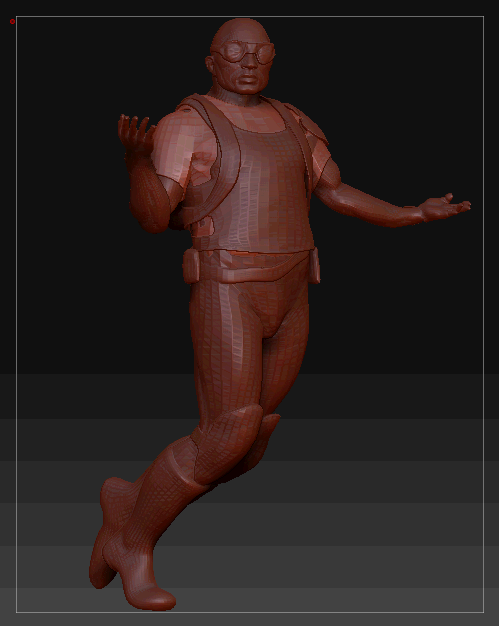Click the bald head of the sculpt

[239, 30]
